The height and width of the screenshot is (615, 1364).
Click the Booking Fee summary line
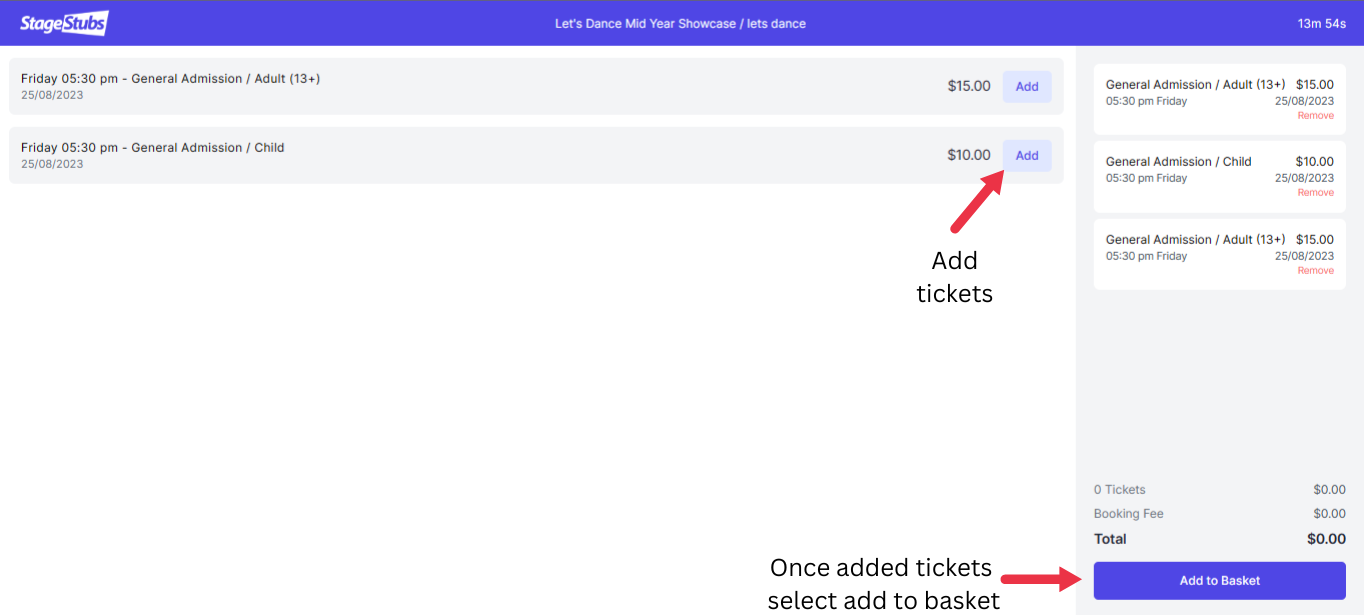coord(1128,513)
